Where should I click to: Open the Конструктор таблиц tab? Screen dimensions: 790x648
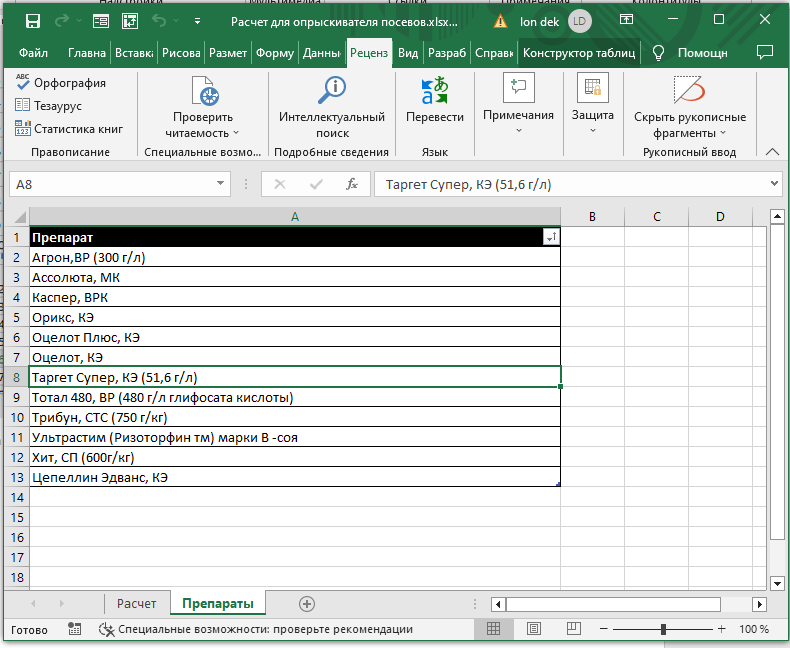coord(579,53)
